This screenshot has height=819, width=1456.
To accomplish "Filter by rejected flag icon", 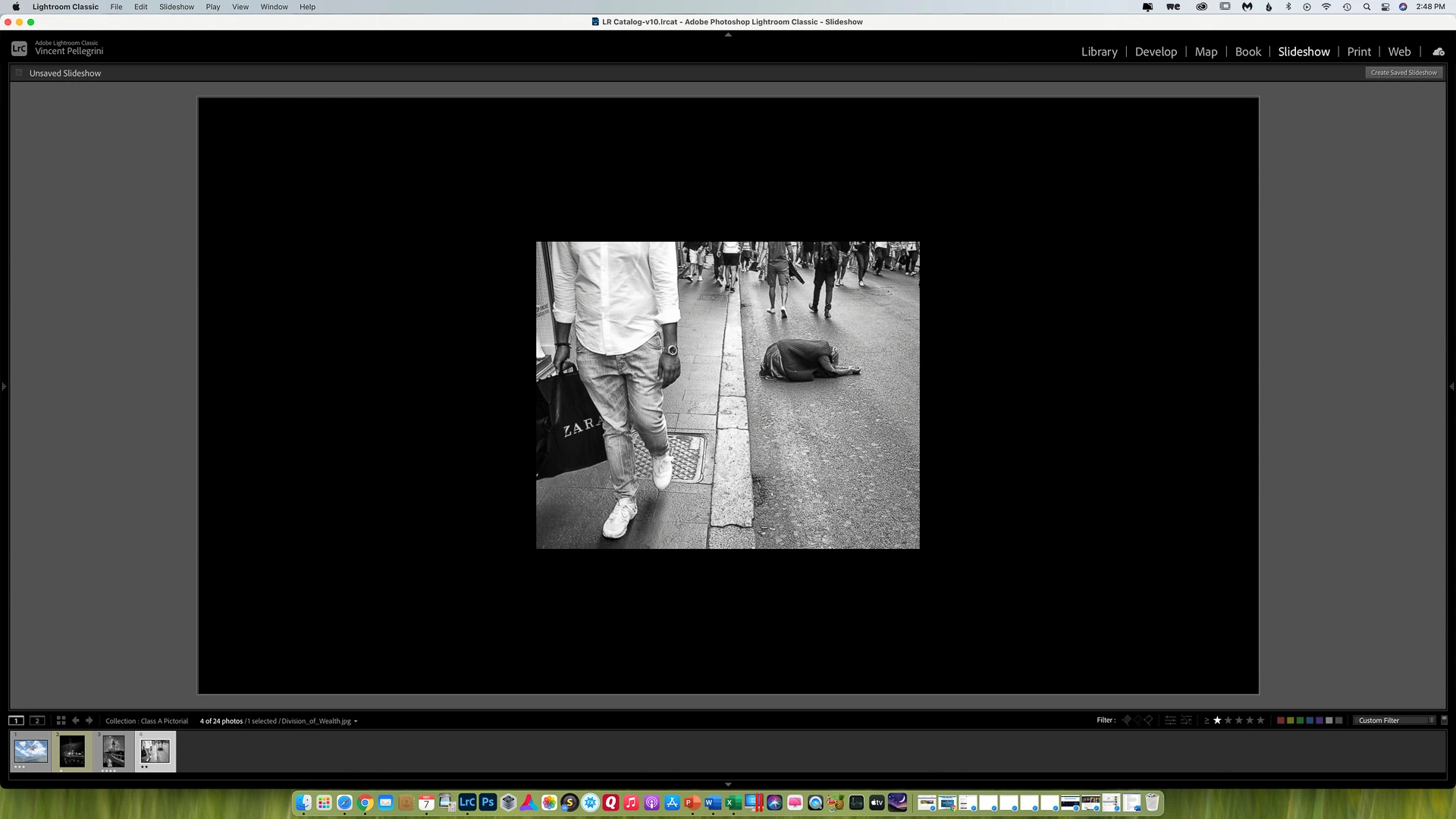I will (x=1148, y=720).
